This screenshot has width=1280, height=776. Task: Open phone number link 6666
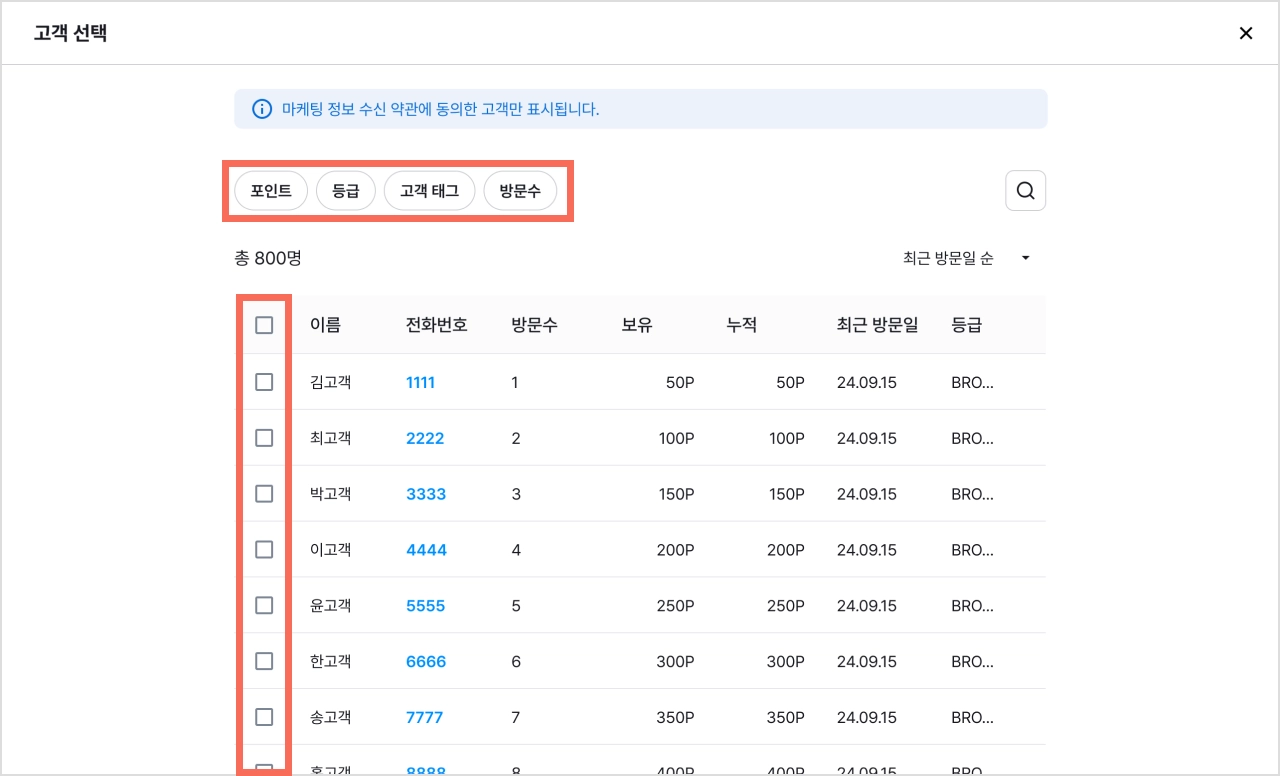[426, 662]
